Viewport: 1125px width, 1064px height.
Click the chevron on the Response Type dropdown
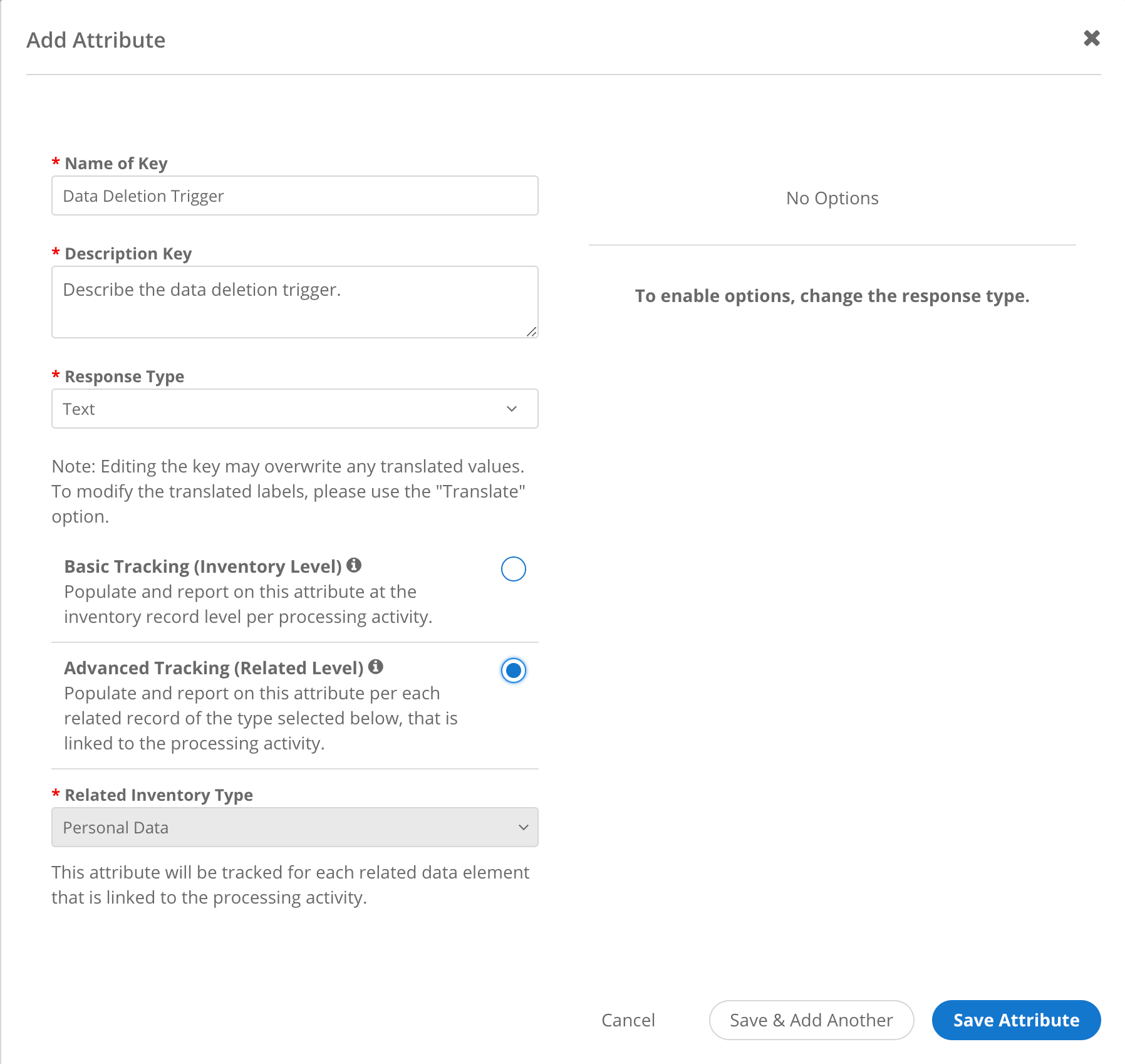(512, 409)
